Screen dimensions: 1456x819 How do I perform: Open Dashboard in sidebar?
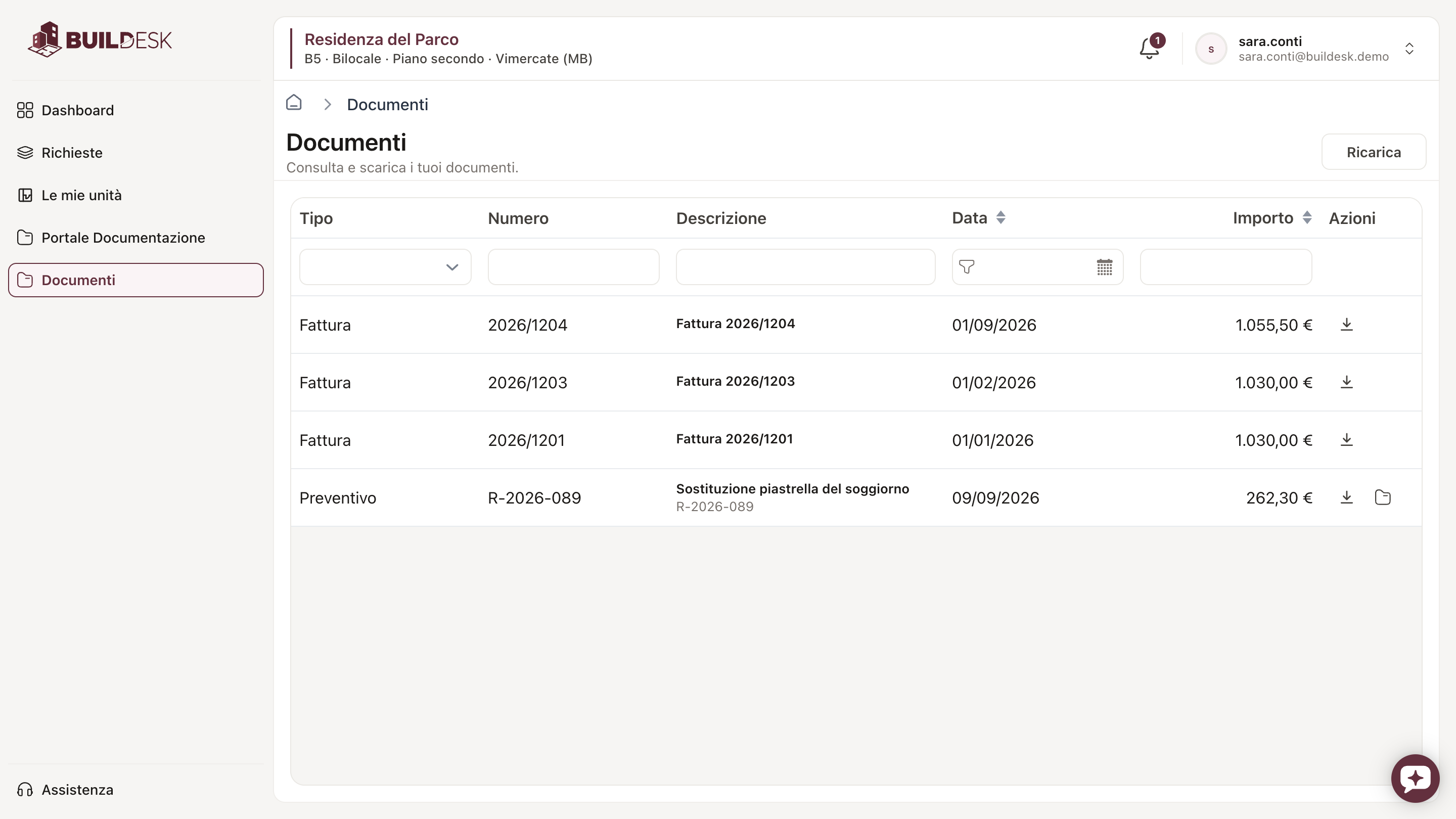click(135, 110)
